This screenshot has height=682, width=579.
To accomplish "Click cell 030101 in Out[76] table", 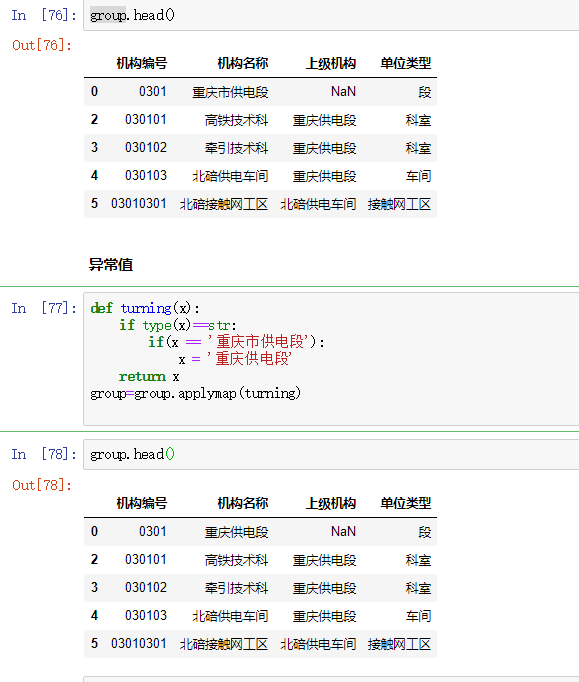I will pos(146,120).
